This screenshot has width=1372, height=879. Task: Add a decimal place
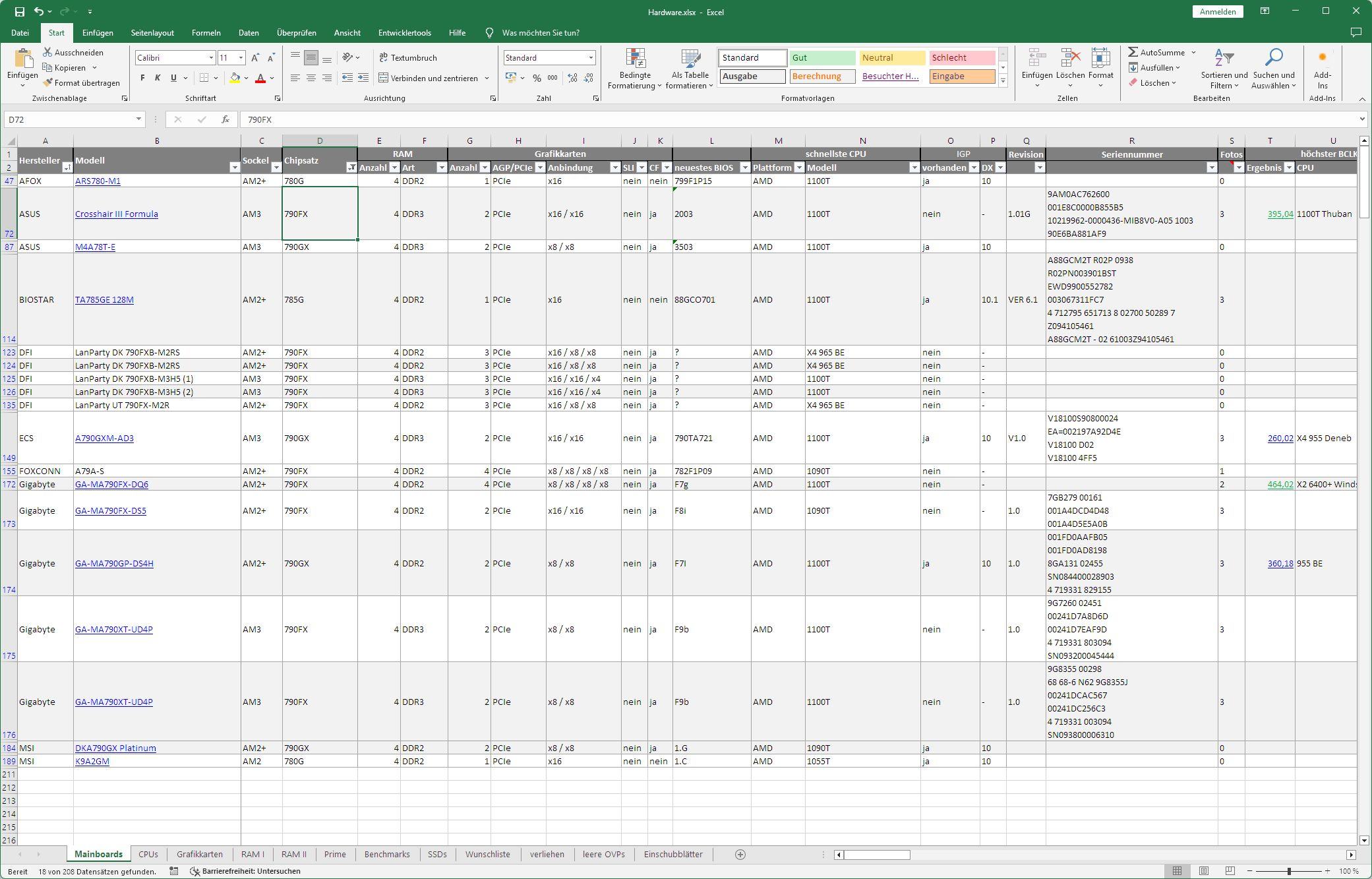click(572, 78)
